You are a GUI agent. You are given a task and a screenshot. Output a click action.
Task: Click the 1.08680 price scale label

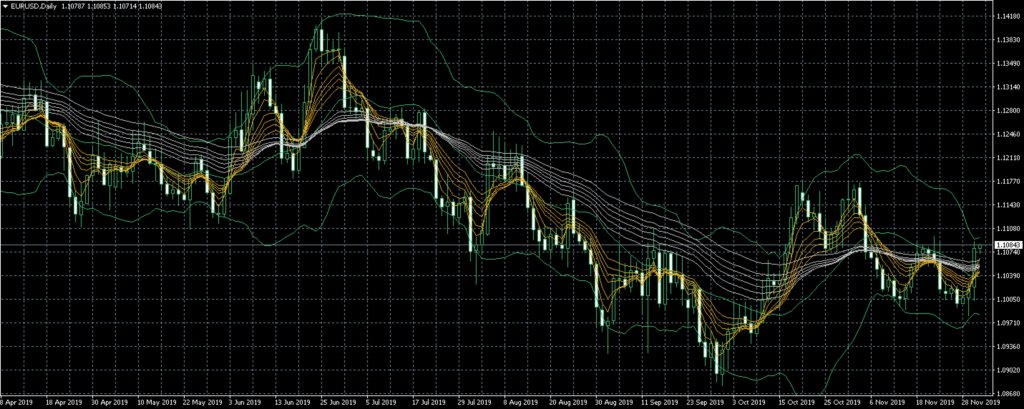point(1009,393)
